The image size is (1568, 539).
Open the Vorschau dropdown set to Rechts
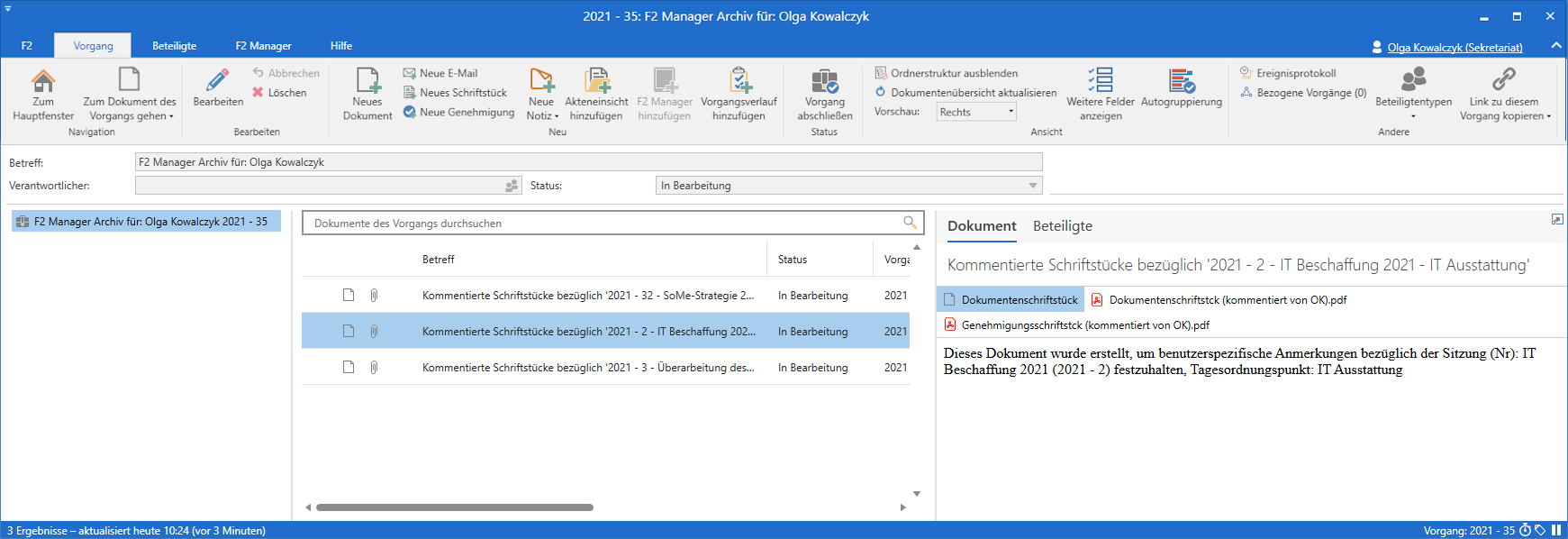coord(976,112)
